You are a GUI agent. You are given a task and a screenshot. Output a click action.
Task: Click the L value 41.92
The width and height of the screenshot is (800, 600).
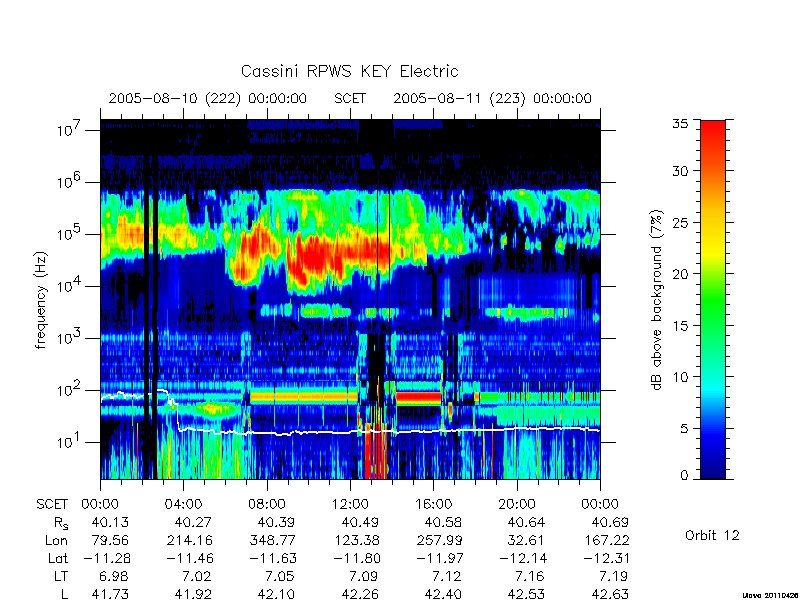[x=193, y=594]
